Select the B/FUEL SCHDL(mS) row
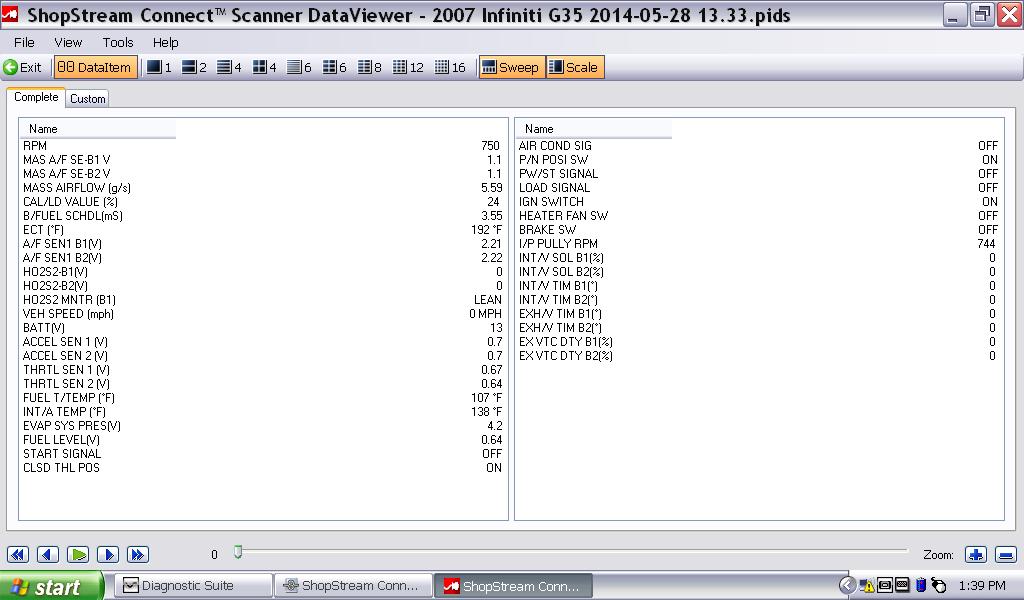This screenshot has width=1024, height=600. 263,216
